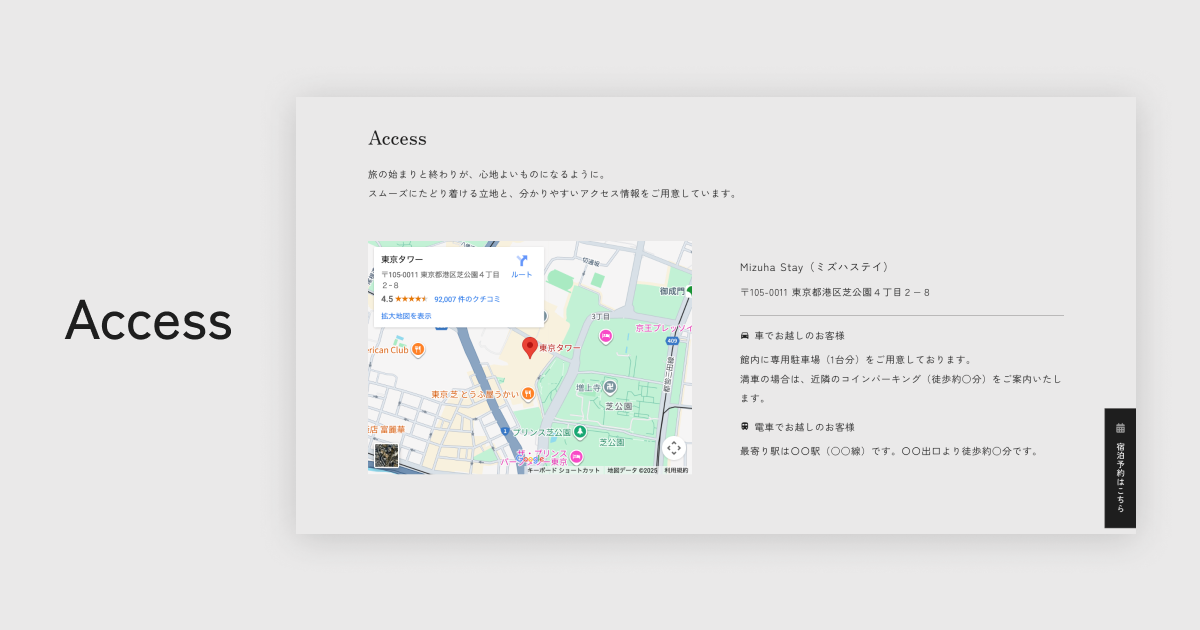The width and height of the screenshot is (1200, 630).
Task: Click the 東京タワー title on the info card
Action: [402, 259]
